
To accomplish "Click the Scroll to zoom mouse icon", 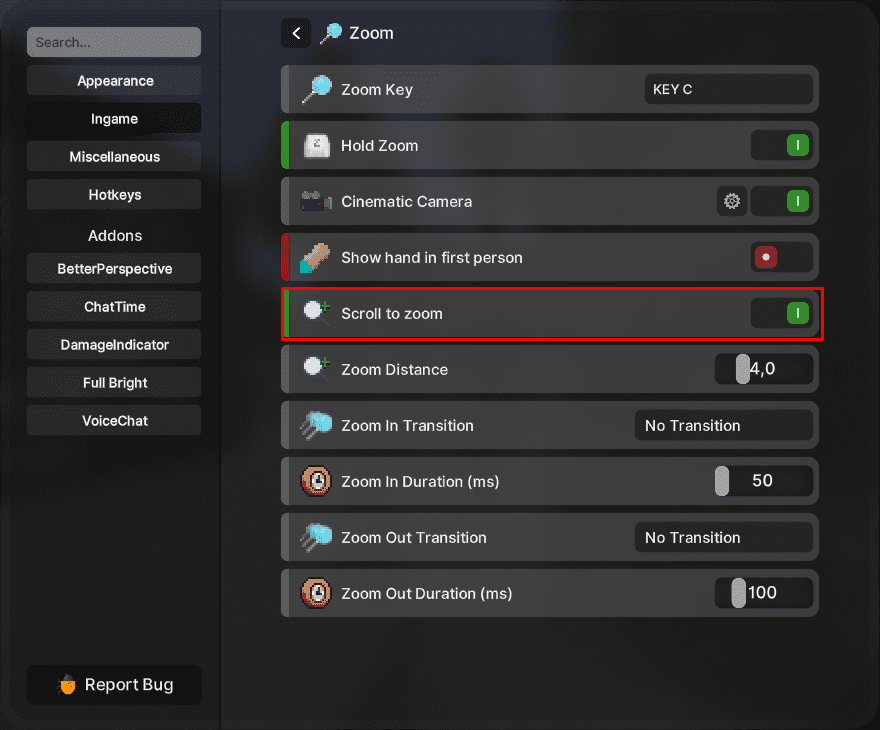I will pos(316,313).
